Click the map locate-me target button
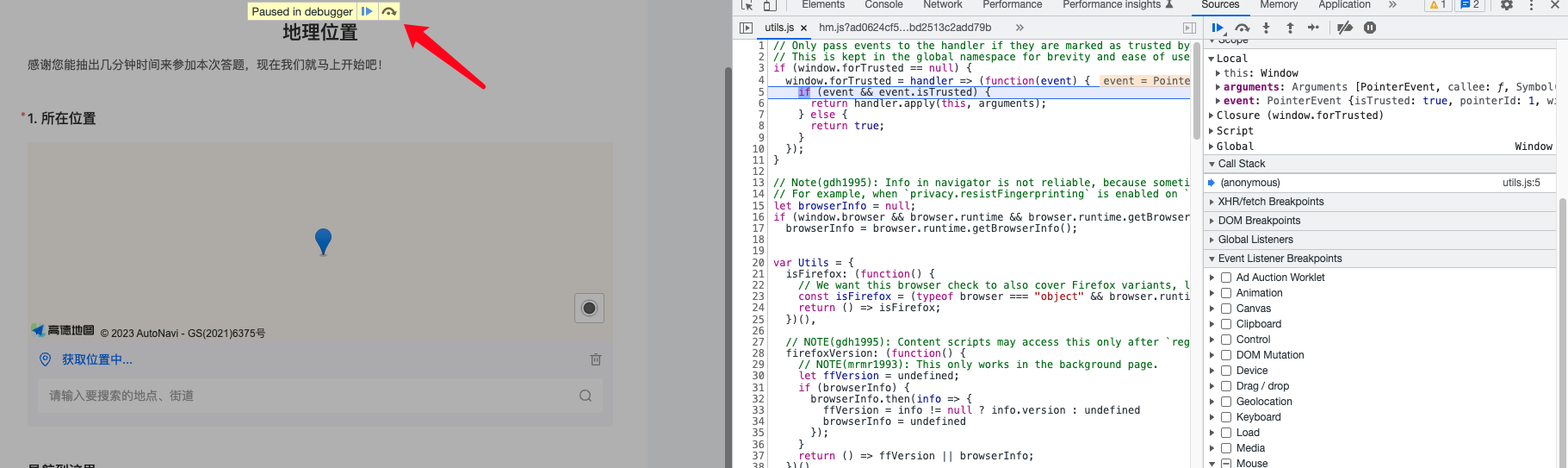Viewport: 1568px width, 468px height. tap(589, 308)
